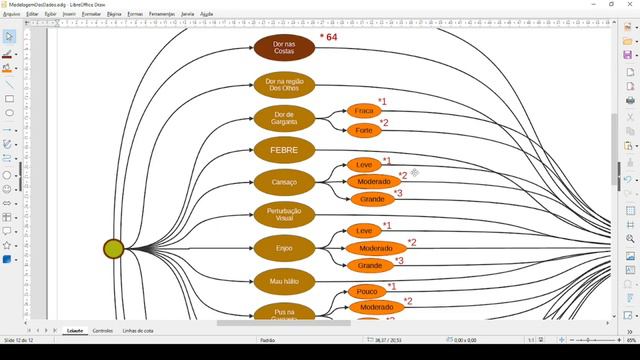Open the Lines and Arrows dropdown arrow

coord(16,131)
